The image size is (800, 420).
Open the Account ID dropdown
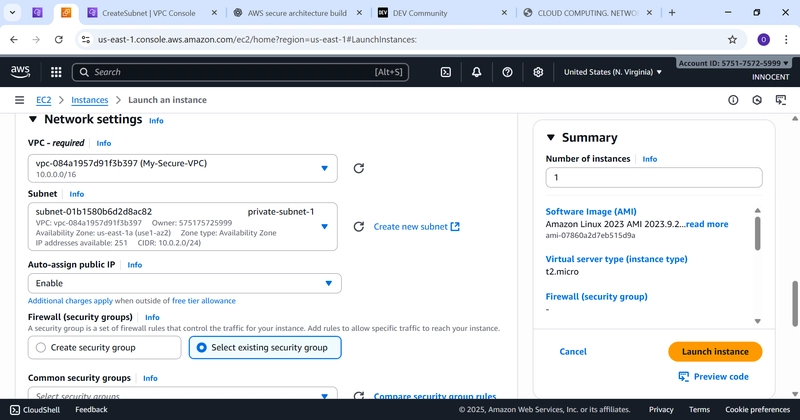point(733,63)
